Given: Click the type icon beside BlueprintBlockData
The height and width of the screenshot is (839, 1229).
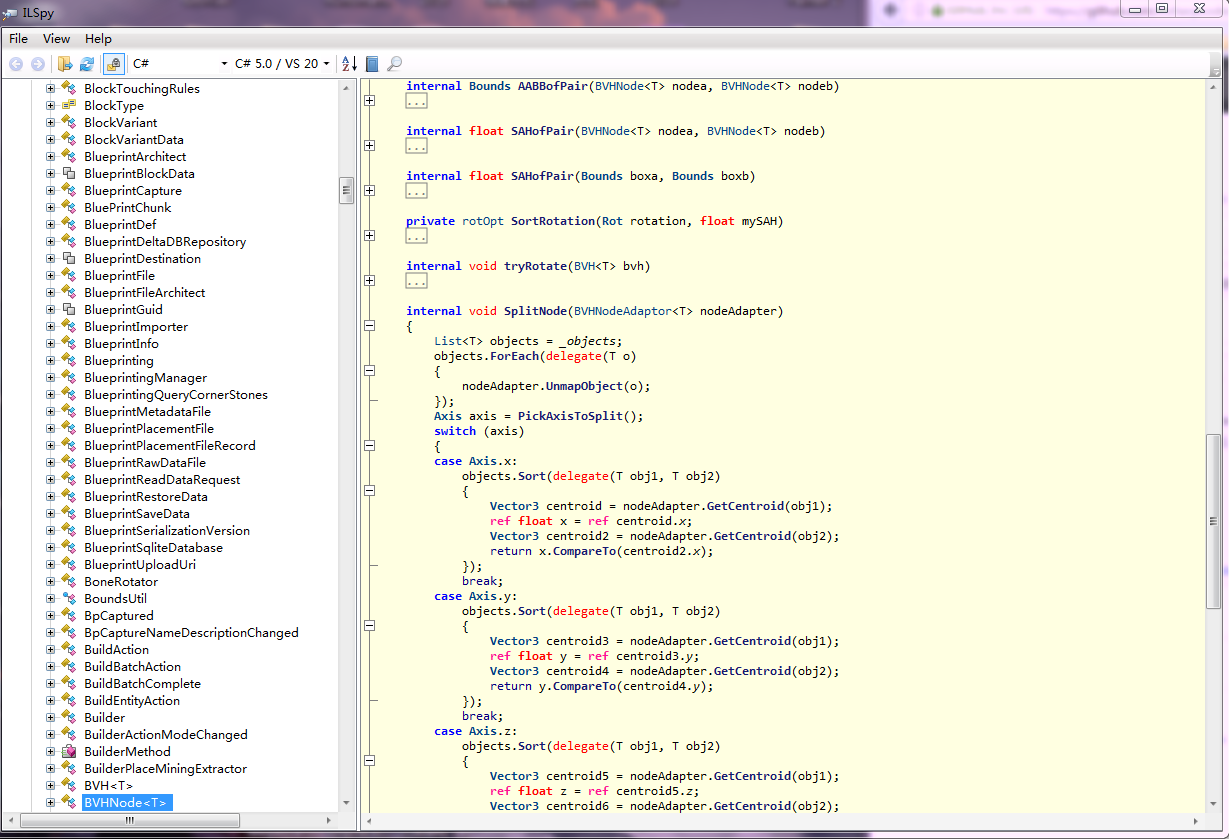Looking at the screenshot, I should pyautogui.click(x=69, y=174).
